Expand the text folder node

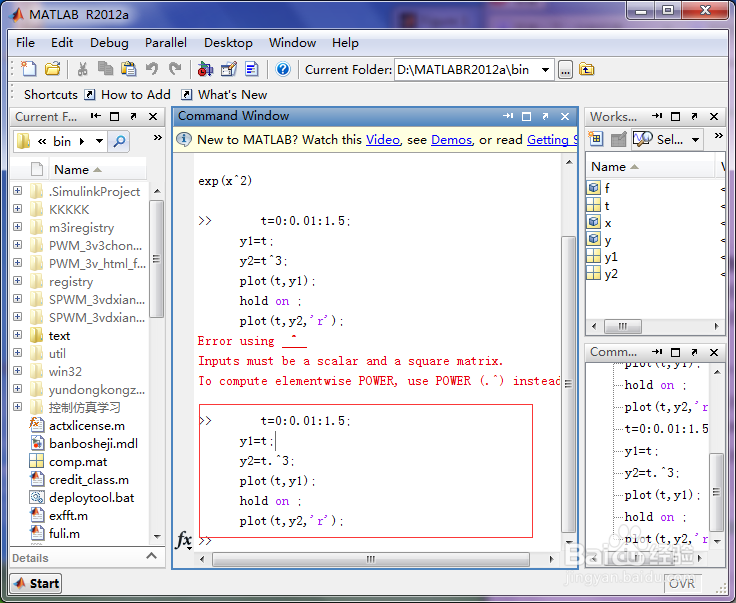[17, 335]
